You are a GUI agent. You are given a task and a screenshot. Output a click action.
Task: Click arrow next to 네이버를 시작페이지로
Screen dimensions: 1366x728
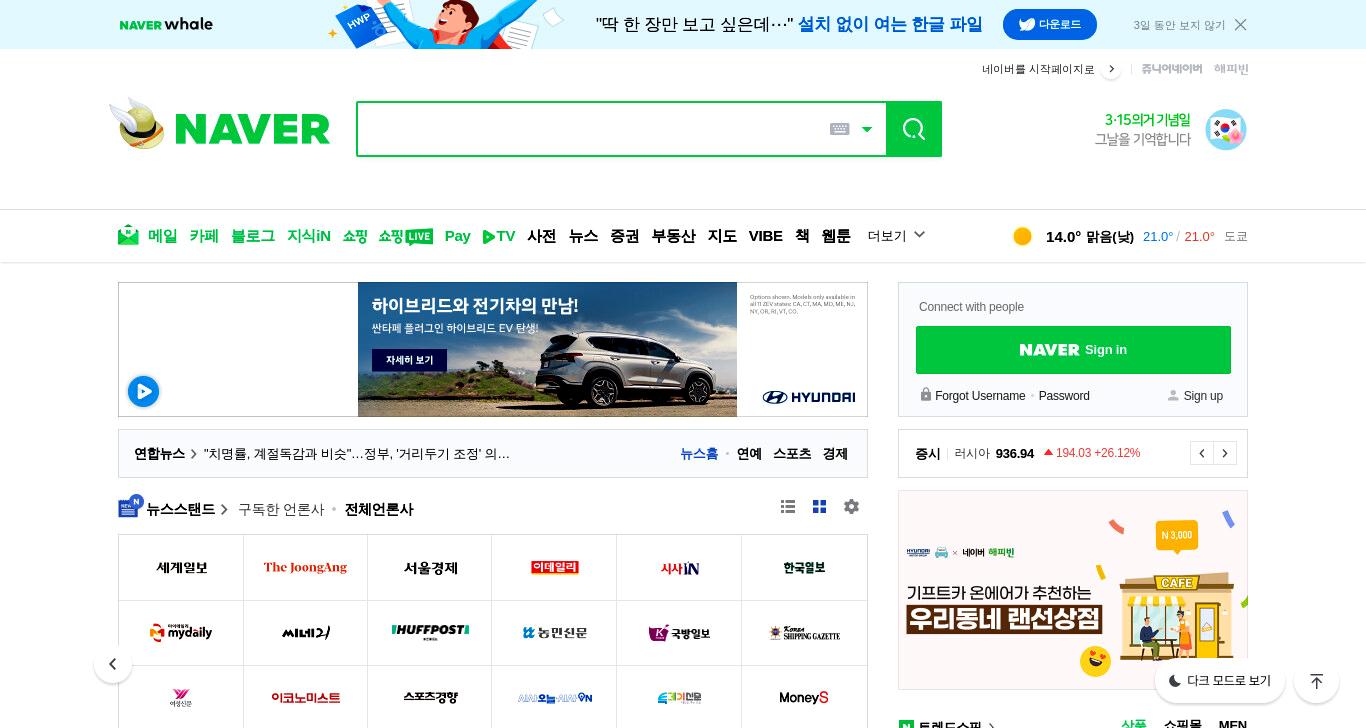pyautogui.click(x=1111, y=69)
